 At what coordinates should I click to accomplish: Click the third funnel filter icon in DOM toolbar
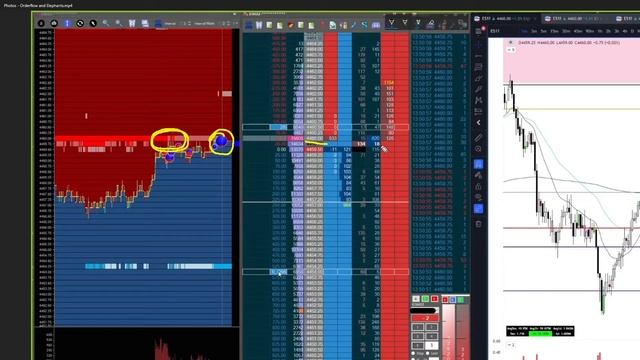click(x=418, y=22)
